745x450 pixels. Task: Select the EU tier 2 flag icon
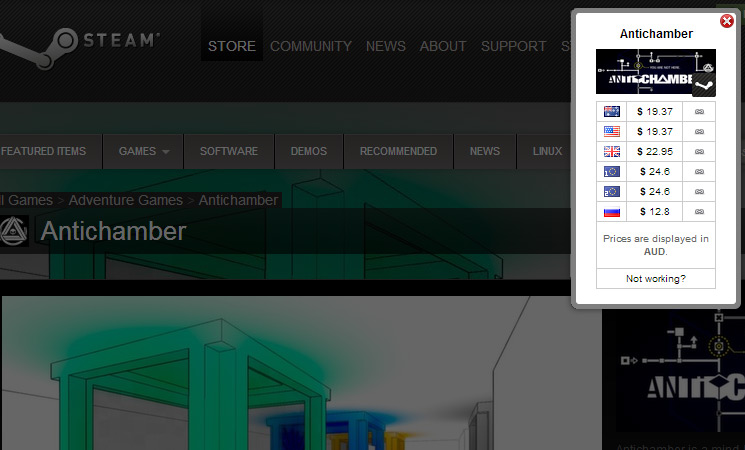[611, 191]
